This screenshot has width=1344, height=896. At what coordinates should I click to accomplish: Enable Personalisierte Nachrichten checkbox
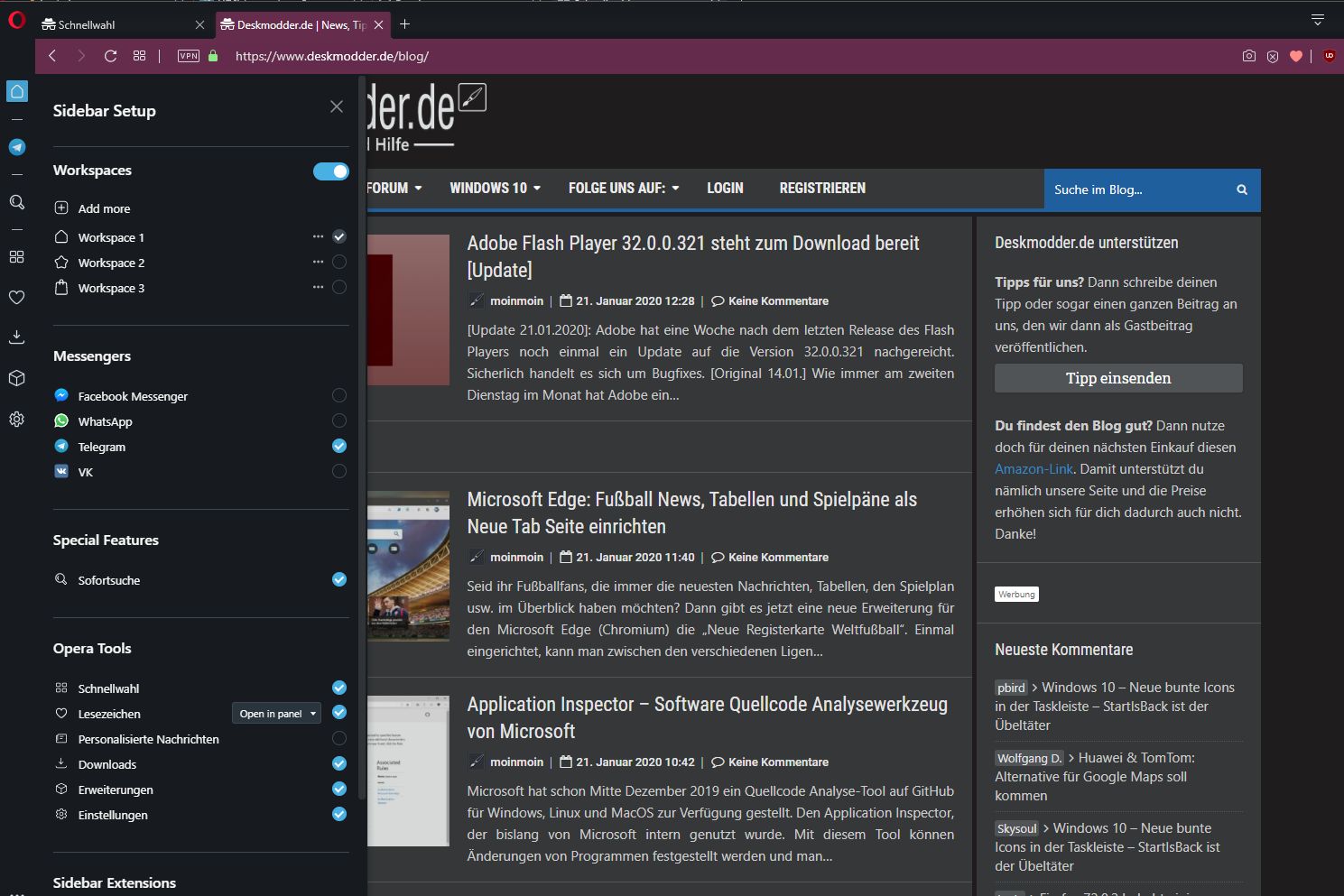pyautogui.click(x=339, y=738)
